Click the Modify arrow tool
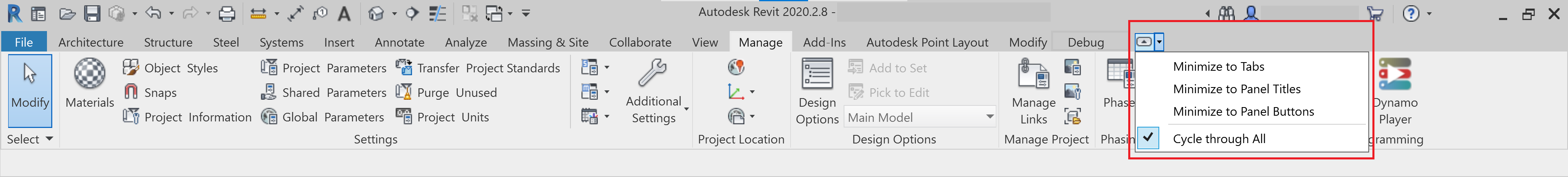This screenshot has height=177, width=1568. [x=30, y=83]
